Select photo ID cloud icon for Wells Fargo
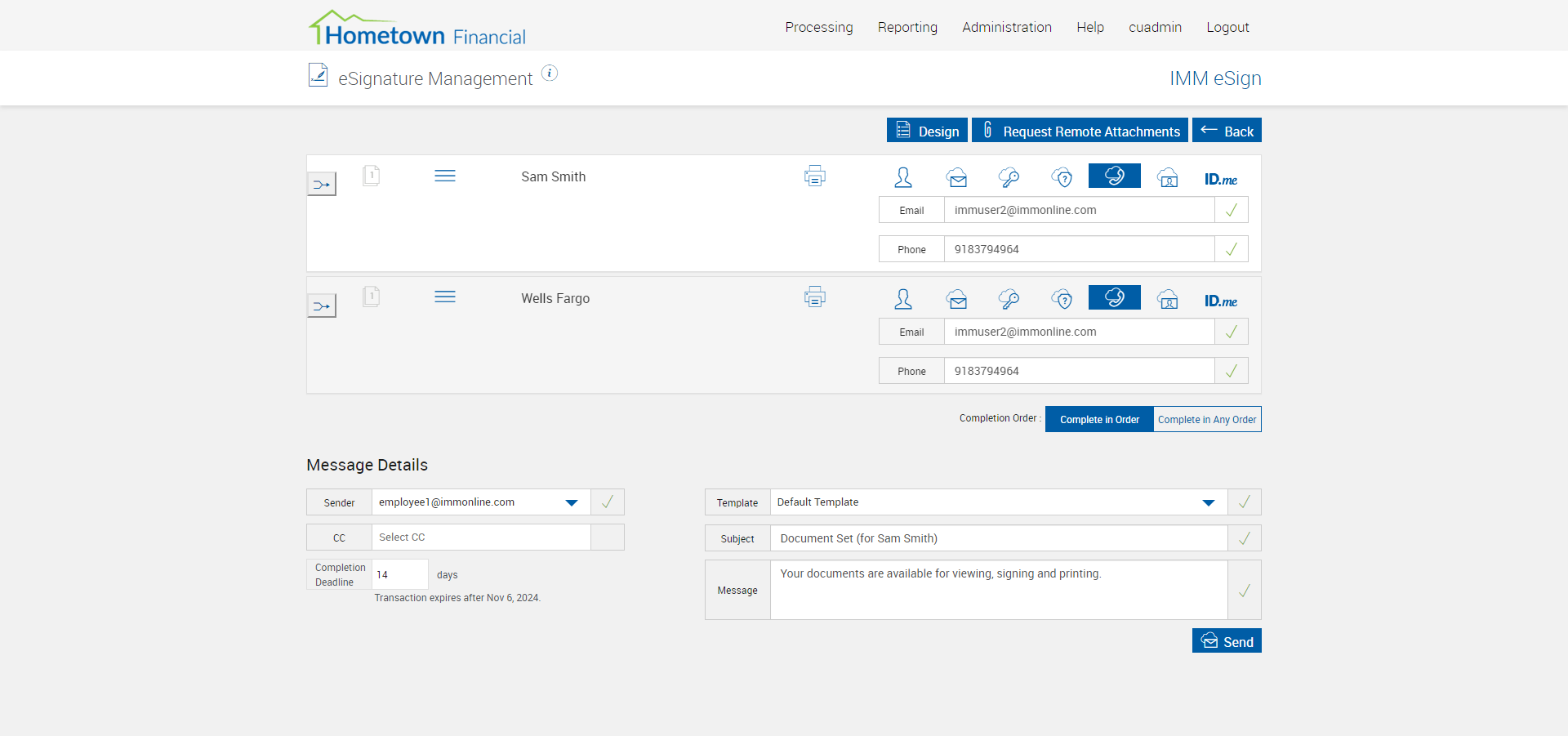Viewport: 1568px width, 736px height. click(1168, 299)
